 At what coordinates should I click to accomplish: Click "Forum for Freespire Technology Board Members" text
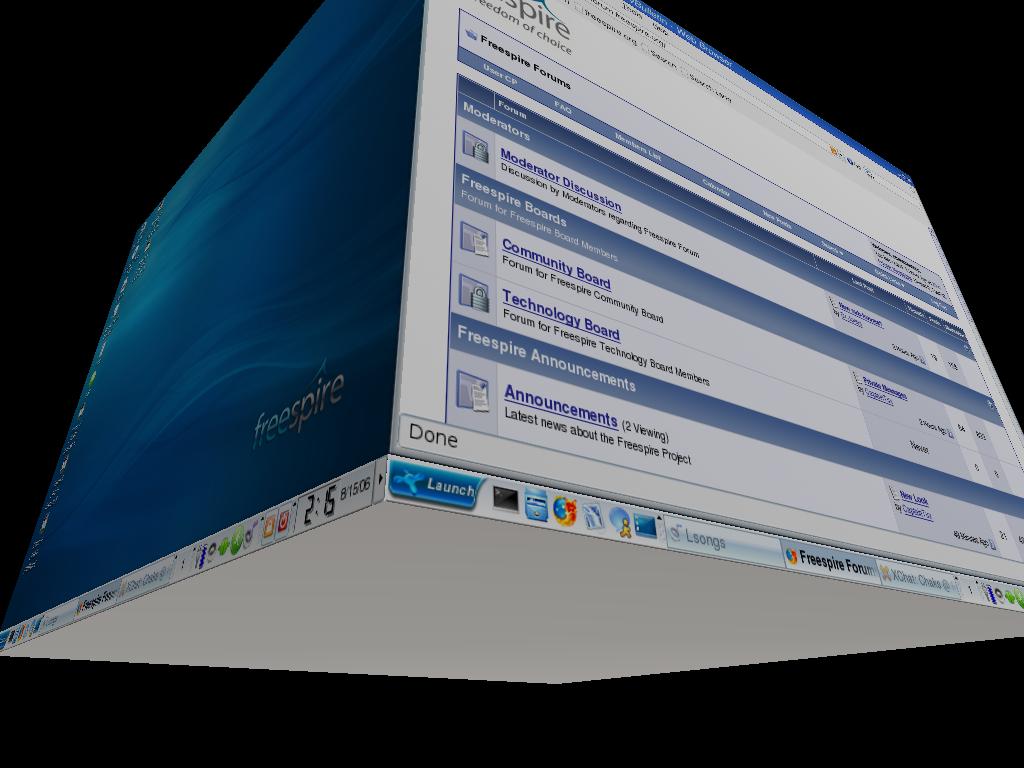pyautogui.click(x=605, y=346)
